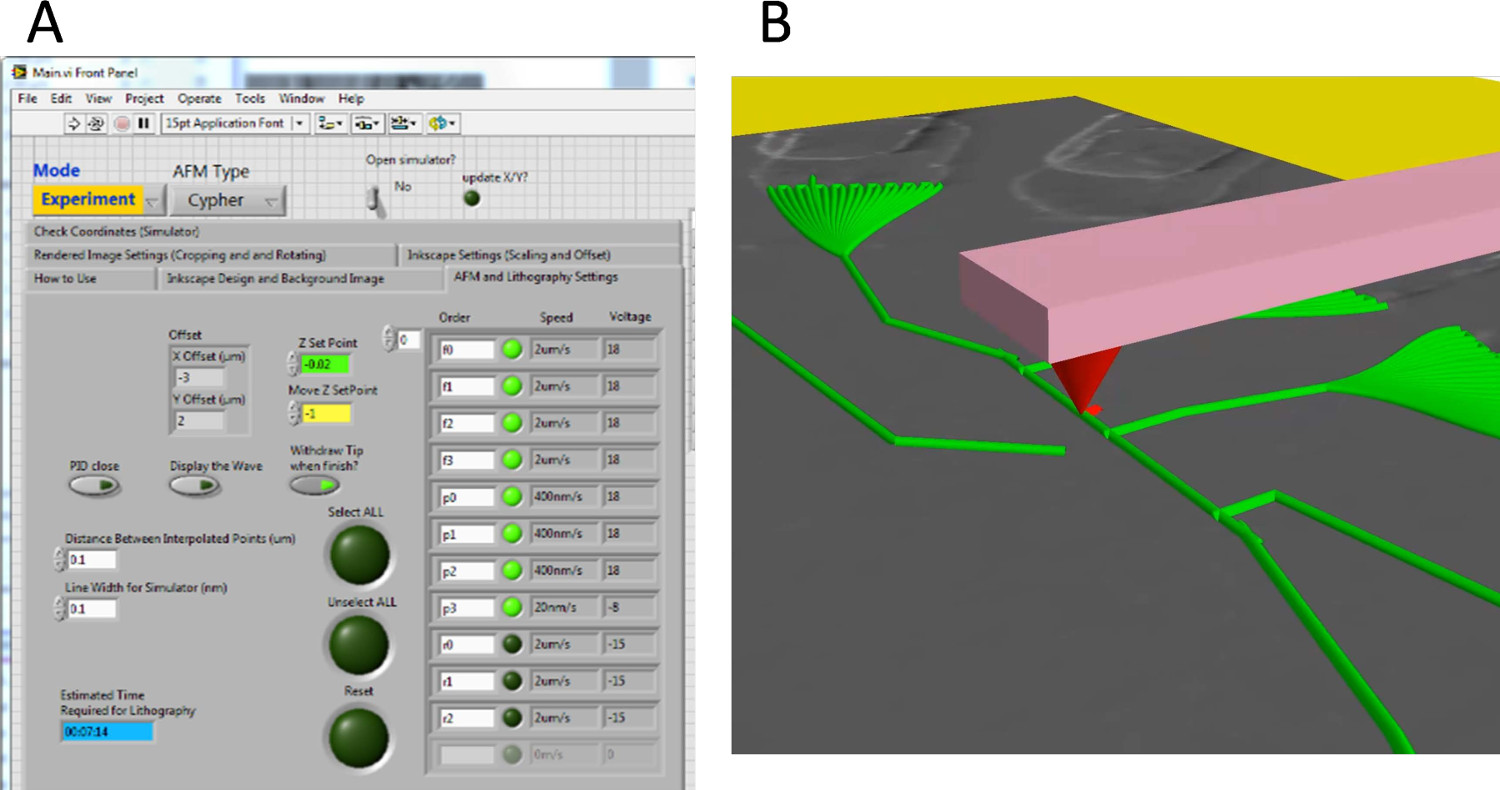Toggle Withdraw Tip when finish switch
This screenshot has width=1500, height=790.
click(x=314, y=486)
